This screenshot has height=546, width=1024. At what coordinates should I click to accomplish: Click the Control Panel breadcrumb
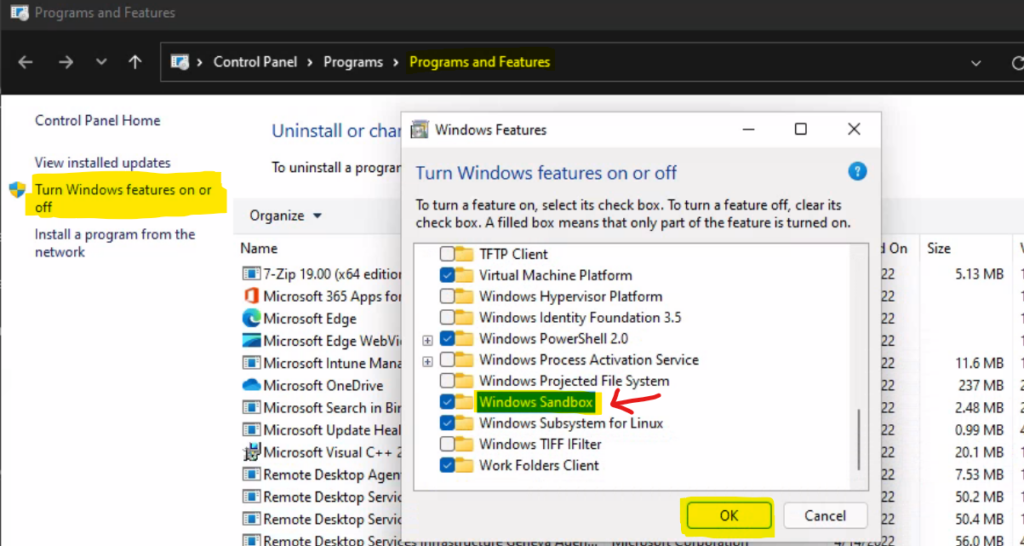[255, 62]
